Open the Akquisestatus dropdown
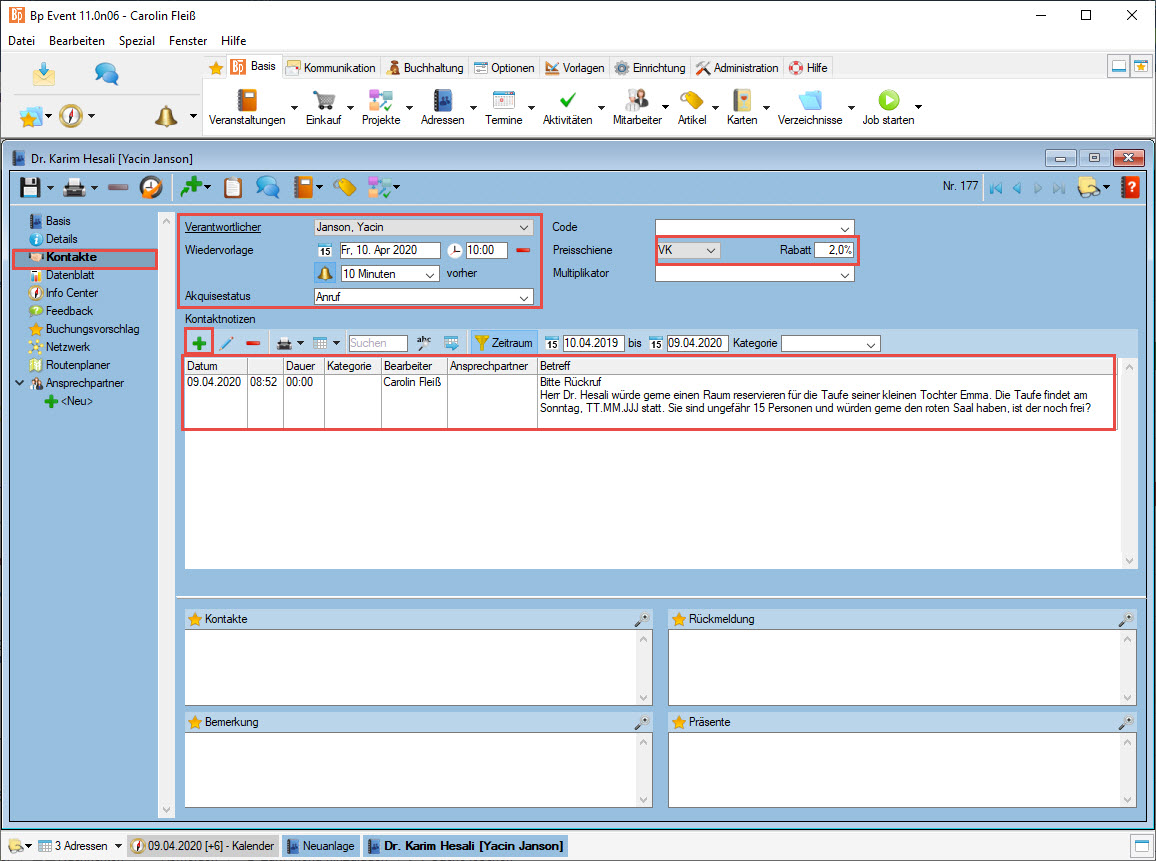 525,297
